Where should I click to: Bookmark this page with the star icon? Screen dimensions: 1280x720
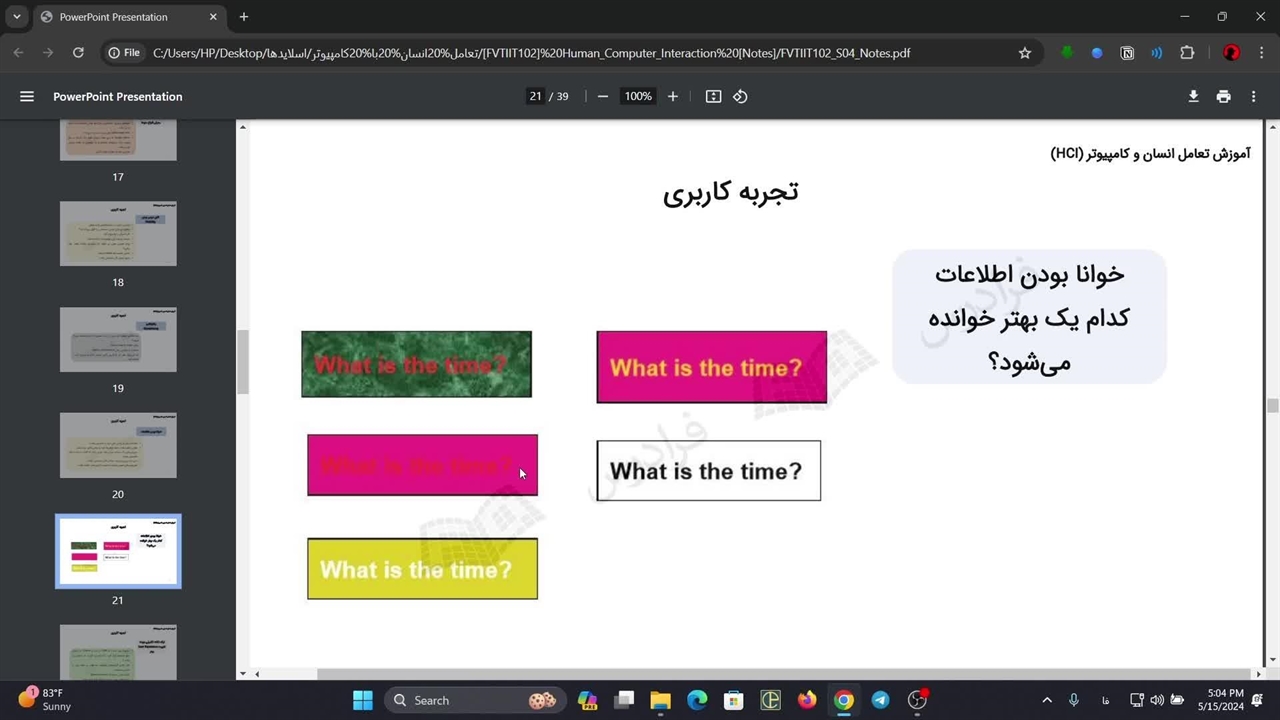tap(1025, 53)
